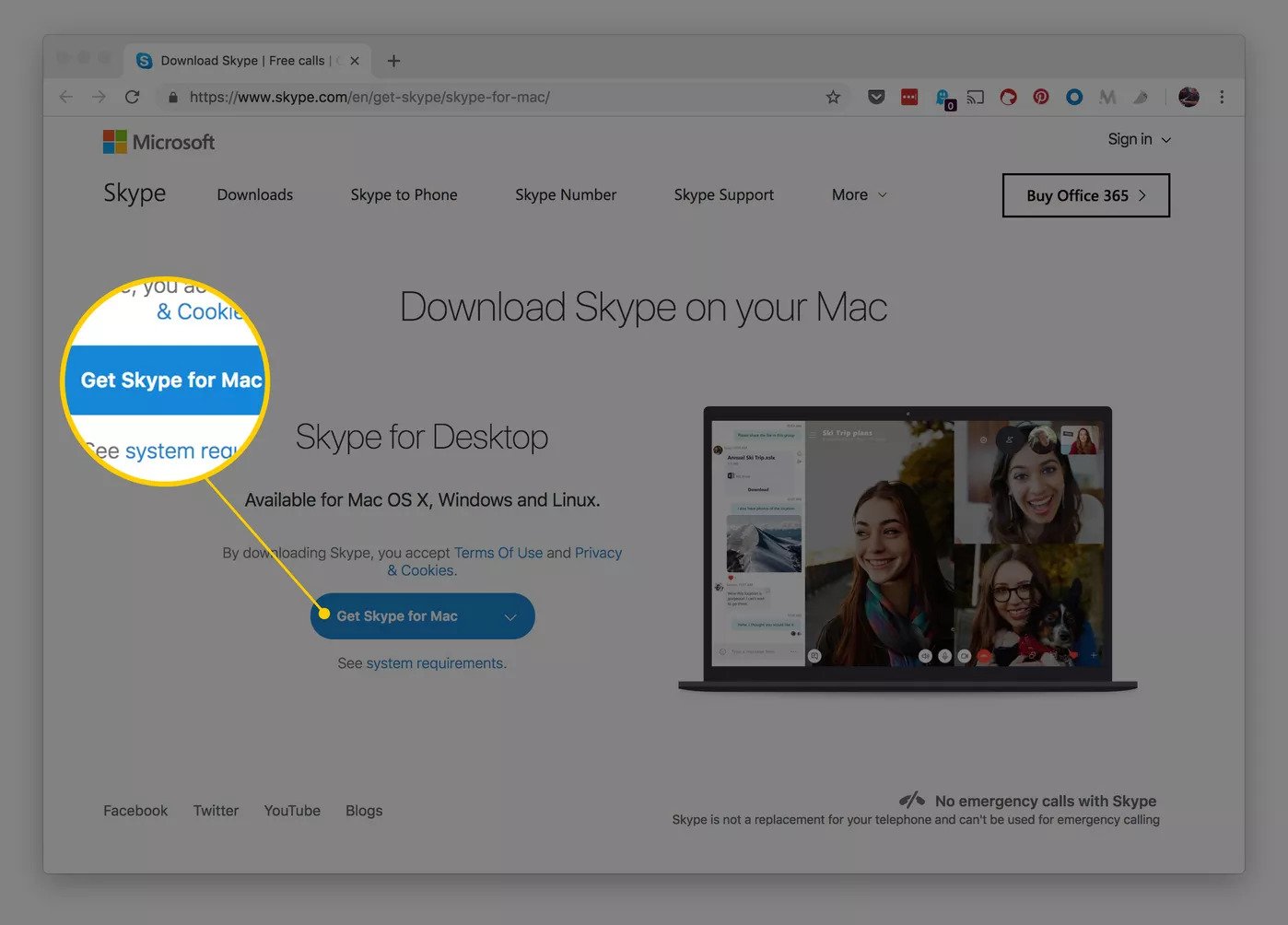This screenshot has width=1288, height=925.
Task: Click the Cast icon in the toolbar
Action: [976, 97]
